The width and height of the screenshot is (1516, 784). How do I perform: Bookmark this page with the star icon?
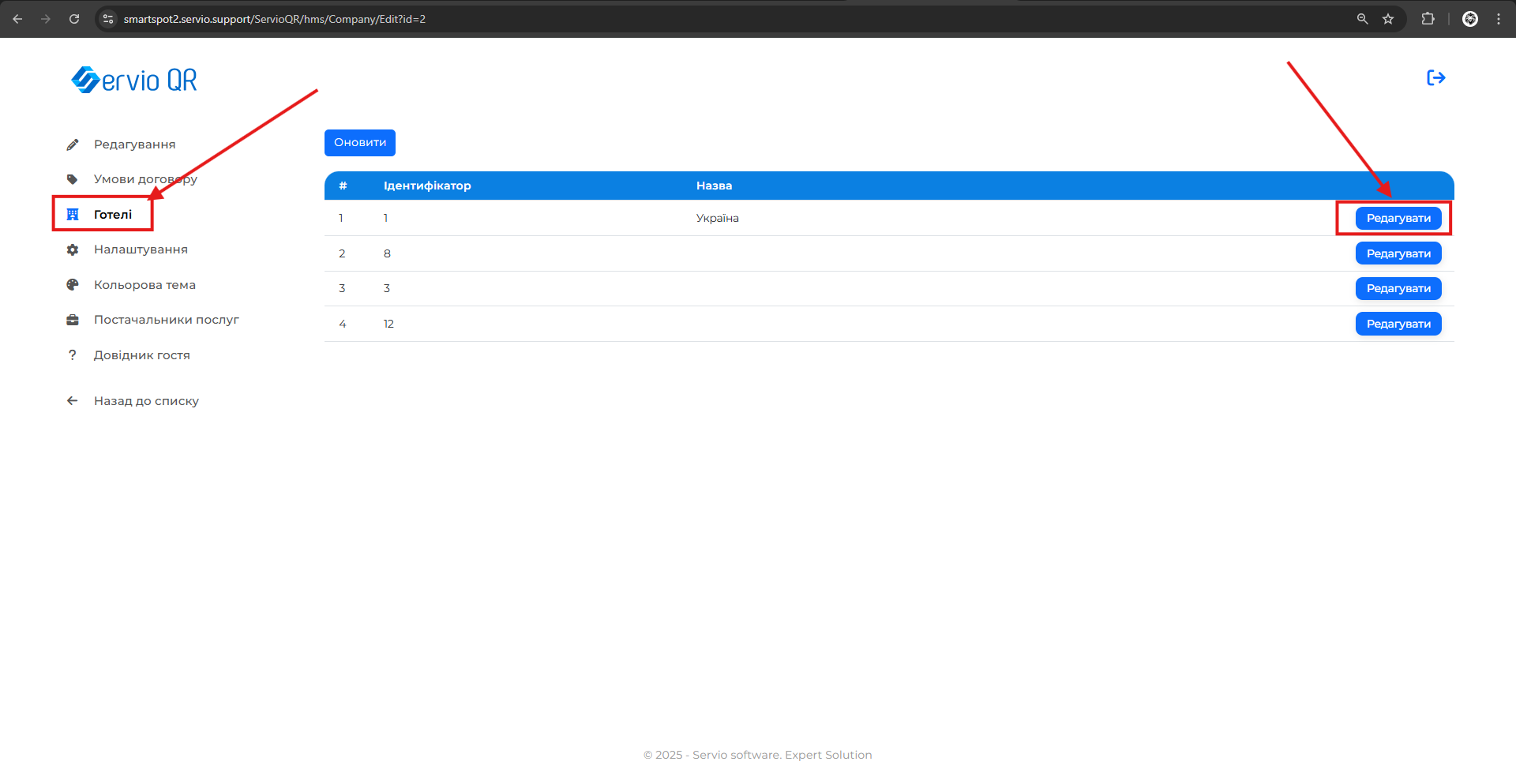[x=1388, y=19]
